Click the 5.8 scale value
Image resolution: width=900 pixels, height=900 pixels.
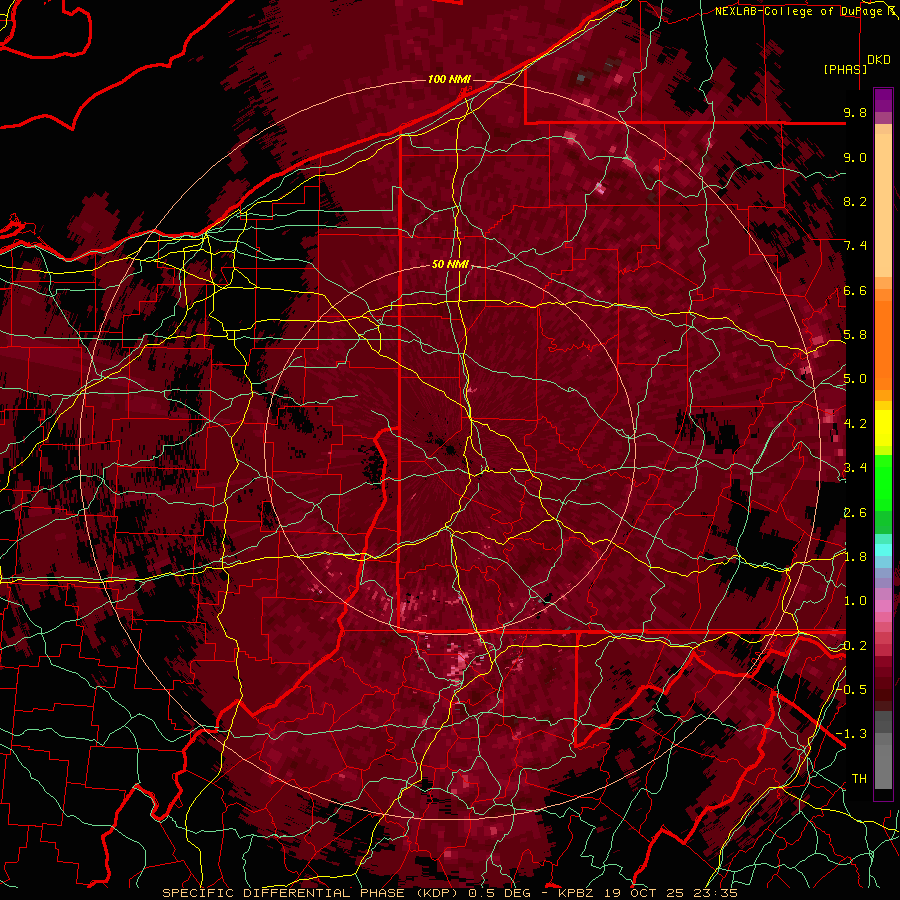pos(855,335)
